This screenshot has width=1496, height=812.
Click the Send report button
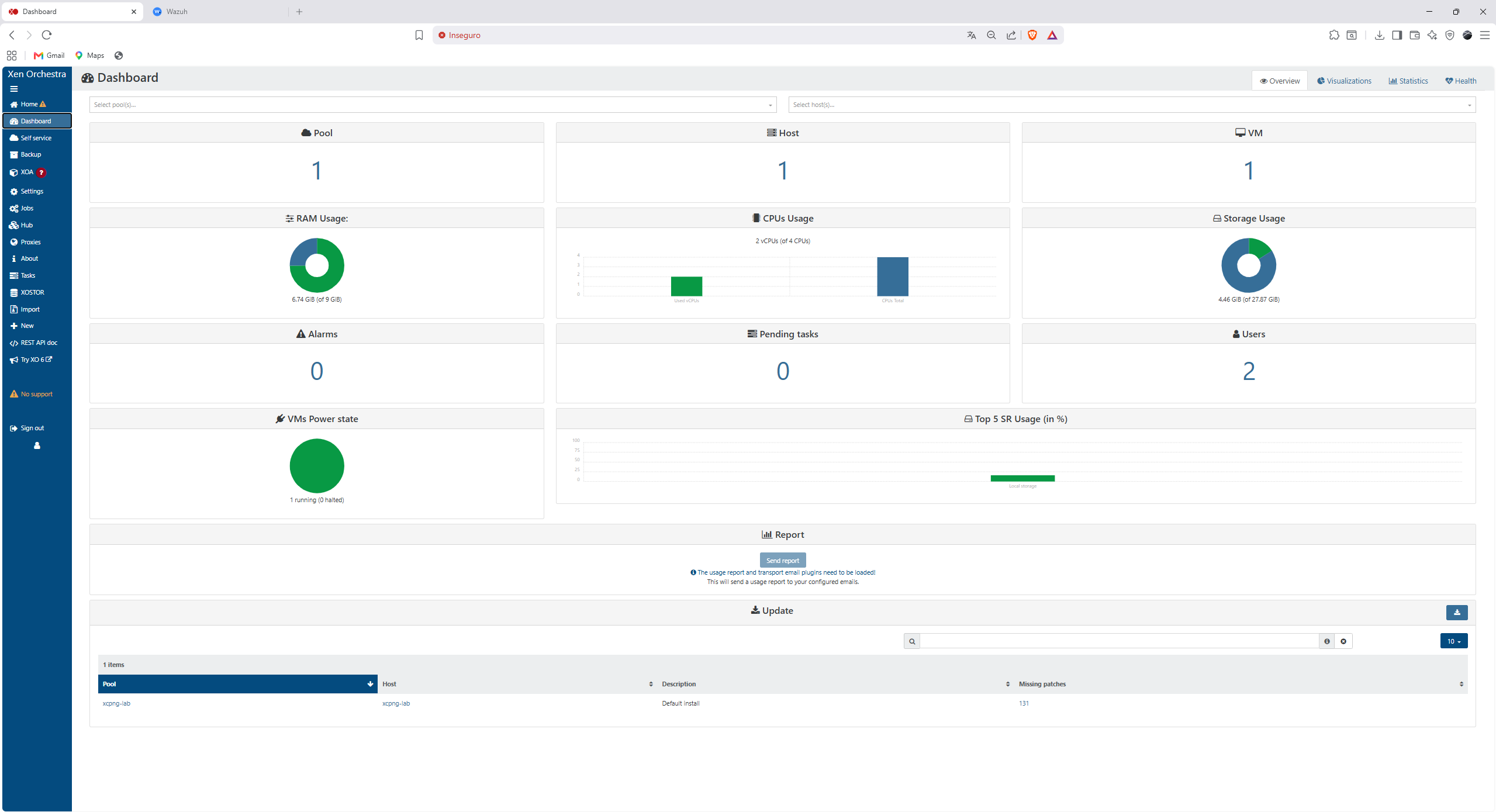click(x=782, y=560)
